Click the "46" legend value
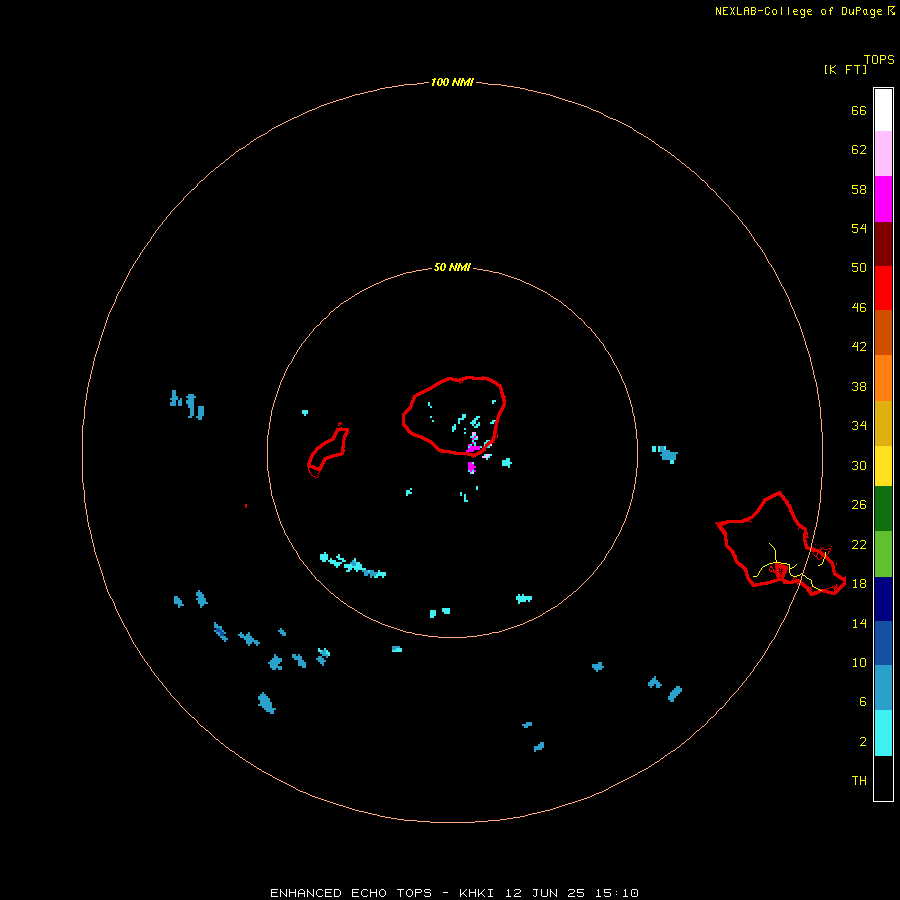Viewport: 900px width, 900px height. (x=859, y=308)
